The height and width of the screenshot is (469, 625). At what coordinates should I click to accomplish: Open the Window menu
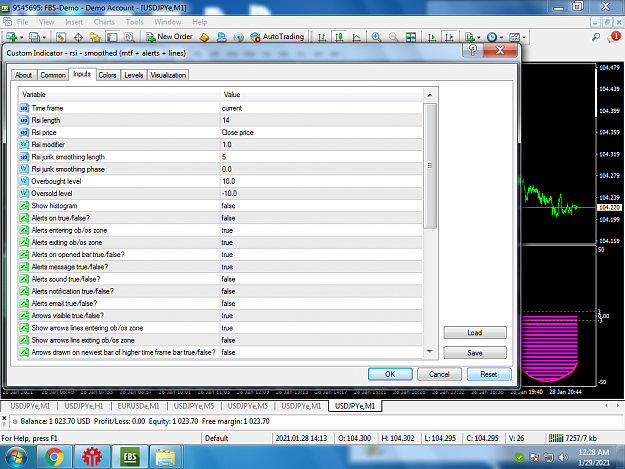[167, 22]
